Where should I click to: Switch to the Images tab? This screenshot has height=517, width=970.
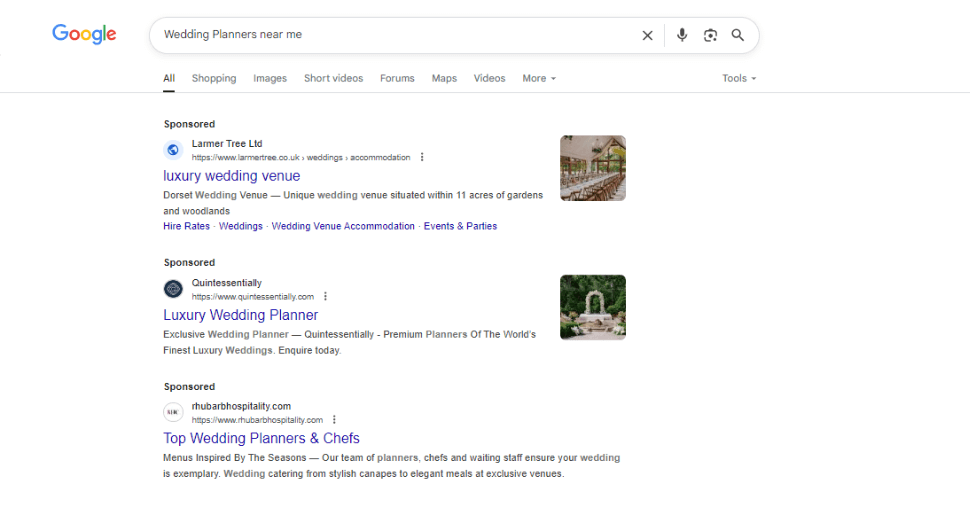pos(270,79)
